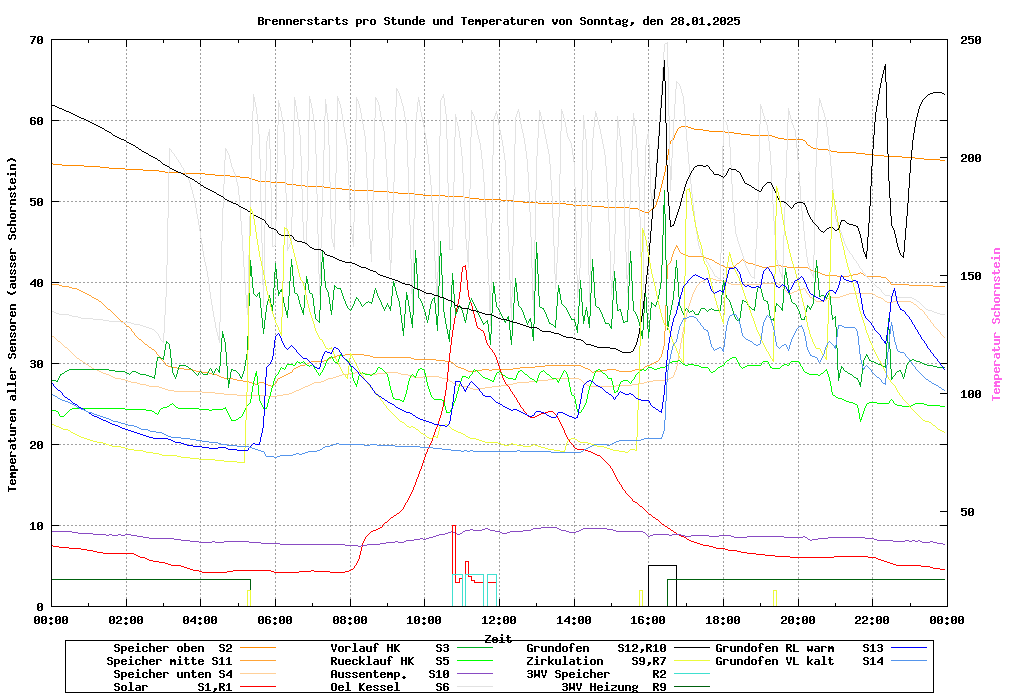Image resolution: width=1024 pixels, height=700 pixels.
Task: Select the Aussentemp. S10 legend entry
Action: click(390, 674)
